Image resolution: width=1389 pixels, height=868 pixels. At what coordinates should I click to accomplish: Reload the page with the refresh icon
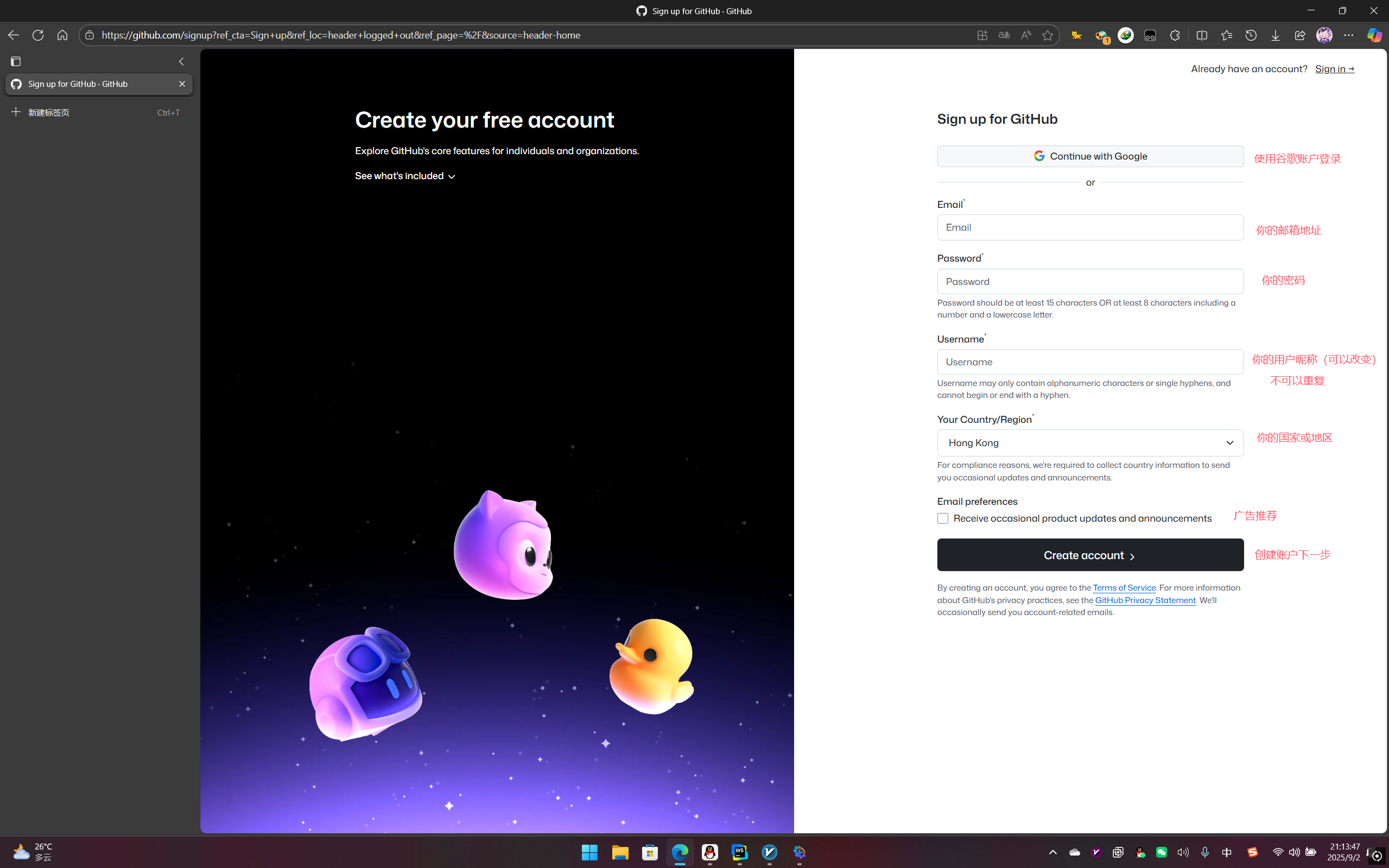tap(38, 35)
